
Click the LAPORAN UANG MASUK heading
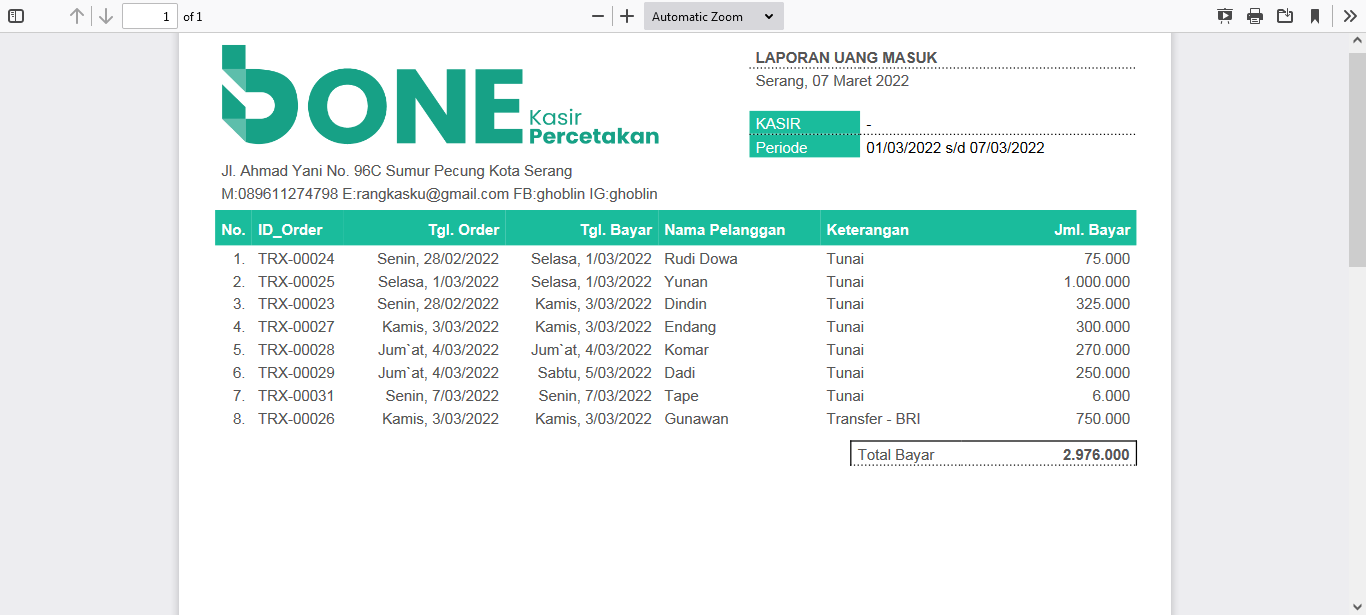pos(846,58)
